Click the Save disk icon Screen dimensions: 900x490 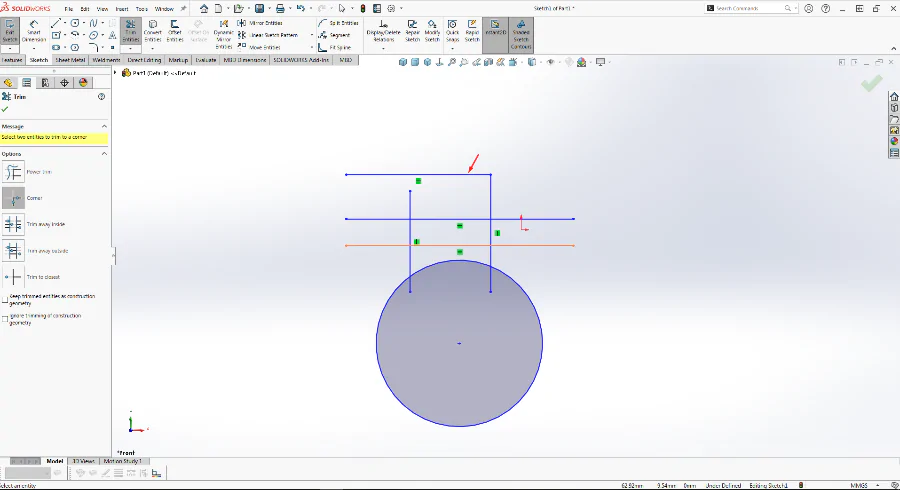(259, 9)
